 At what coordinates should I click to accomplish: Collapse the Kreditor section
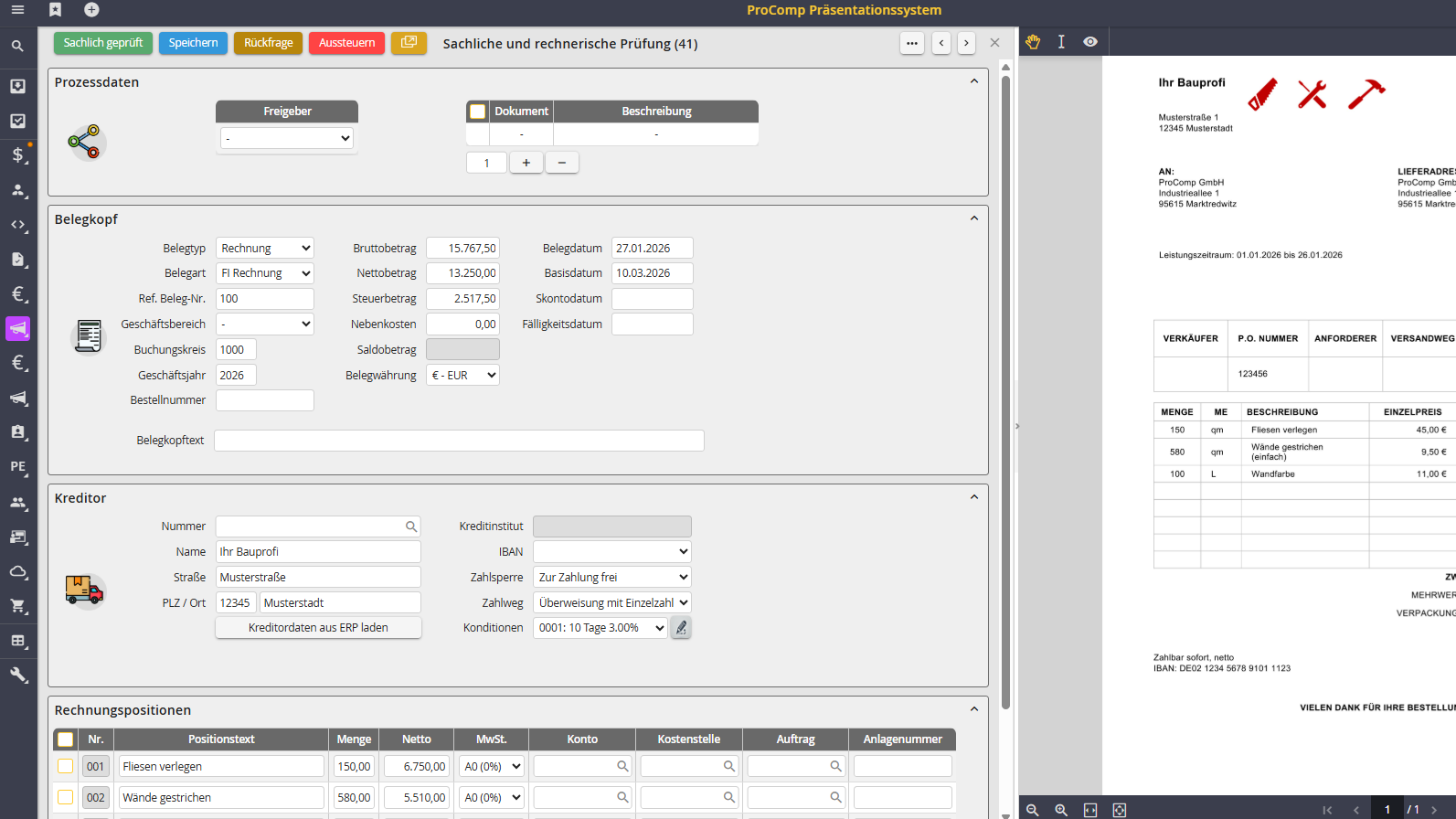tap(973, 498)
